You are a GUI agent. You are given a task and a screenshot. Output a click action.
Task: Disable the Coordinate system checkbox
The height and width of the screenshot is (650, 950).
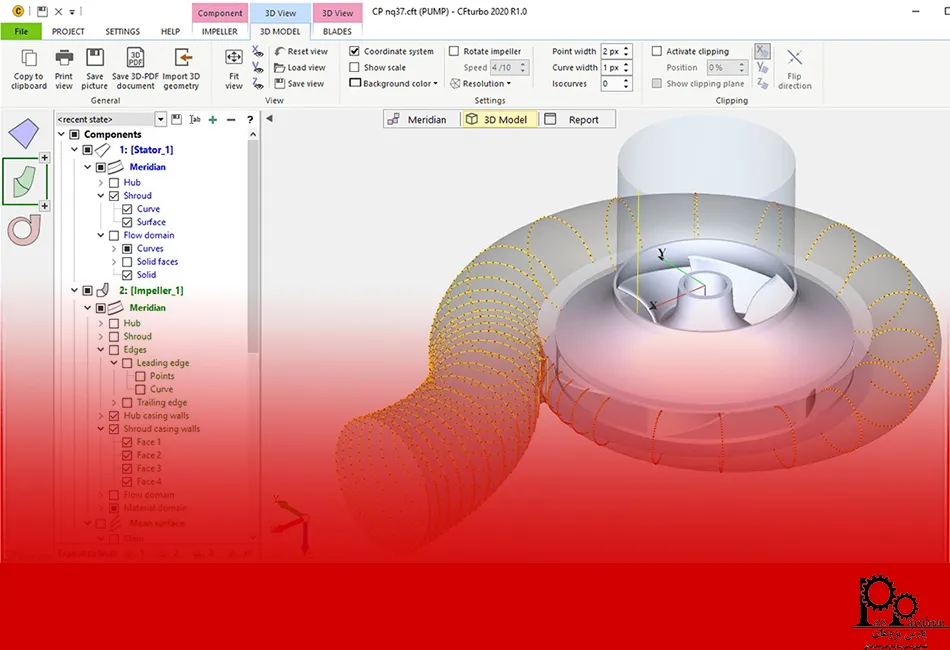355,51
